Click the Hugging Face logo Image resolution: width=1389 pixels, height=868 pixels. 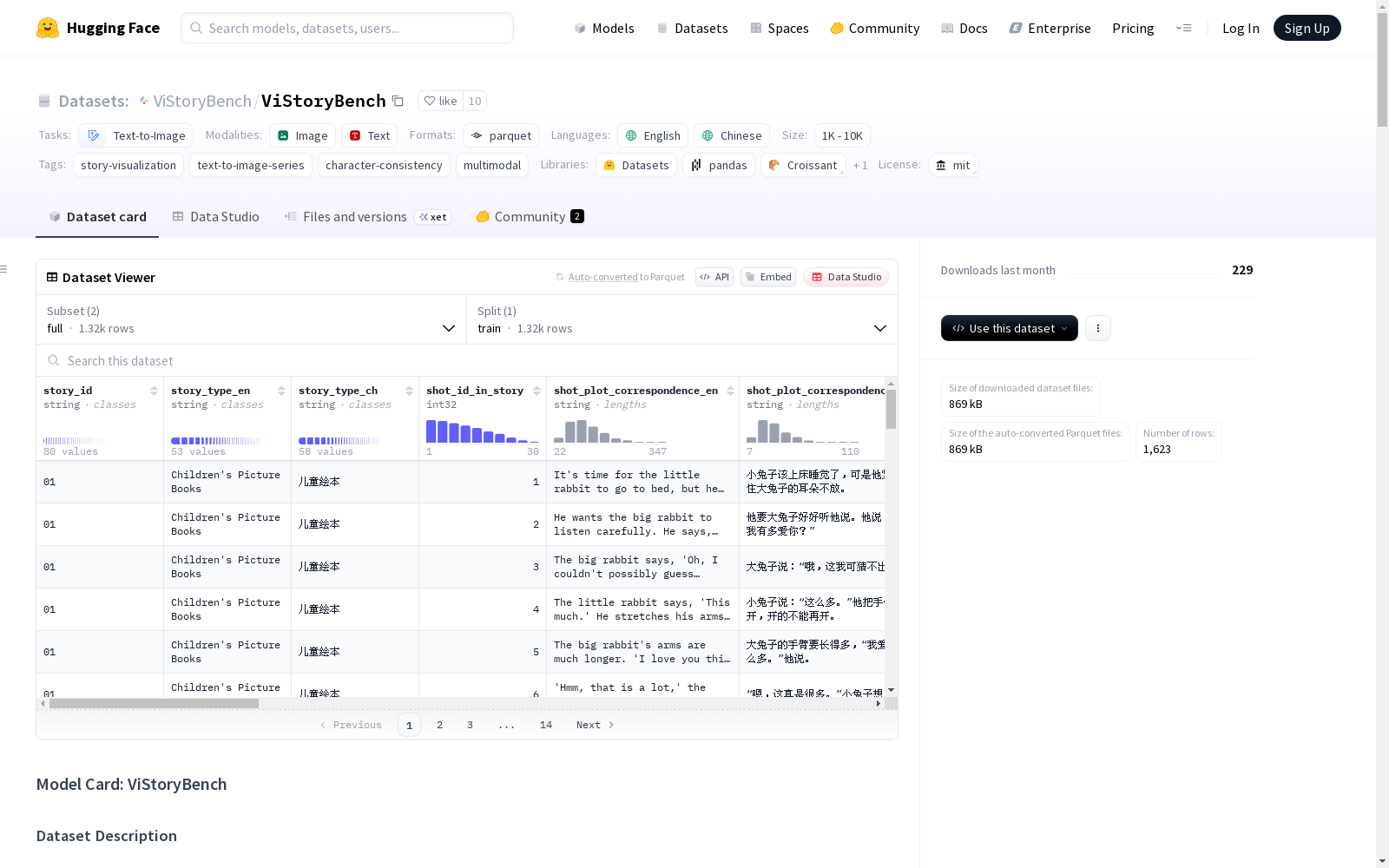tap(98, 28)
